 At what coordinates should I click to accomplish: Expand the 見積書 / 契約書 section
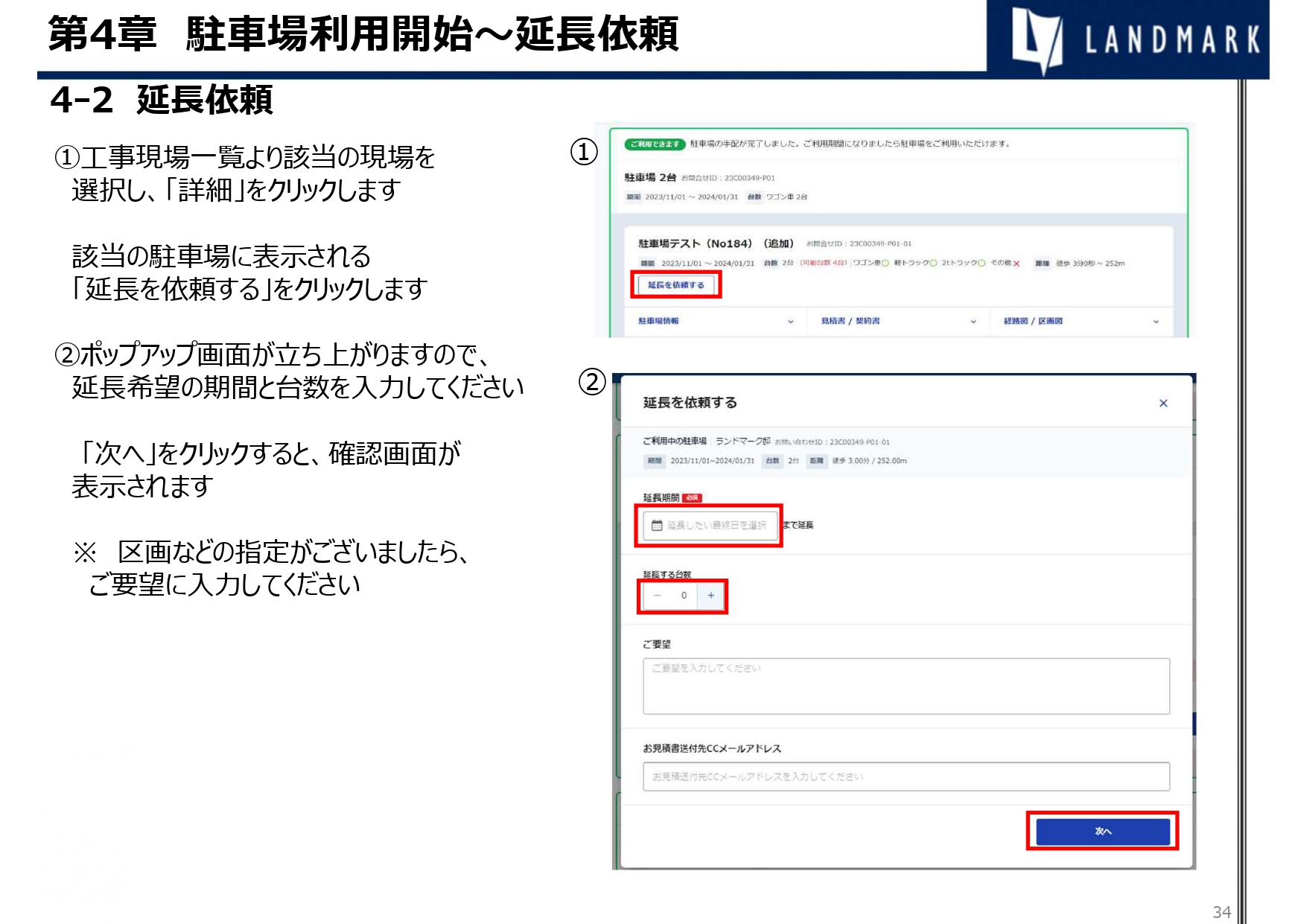[898, 321]
